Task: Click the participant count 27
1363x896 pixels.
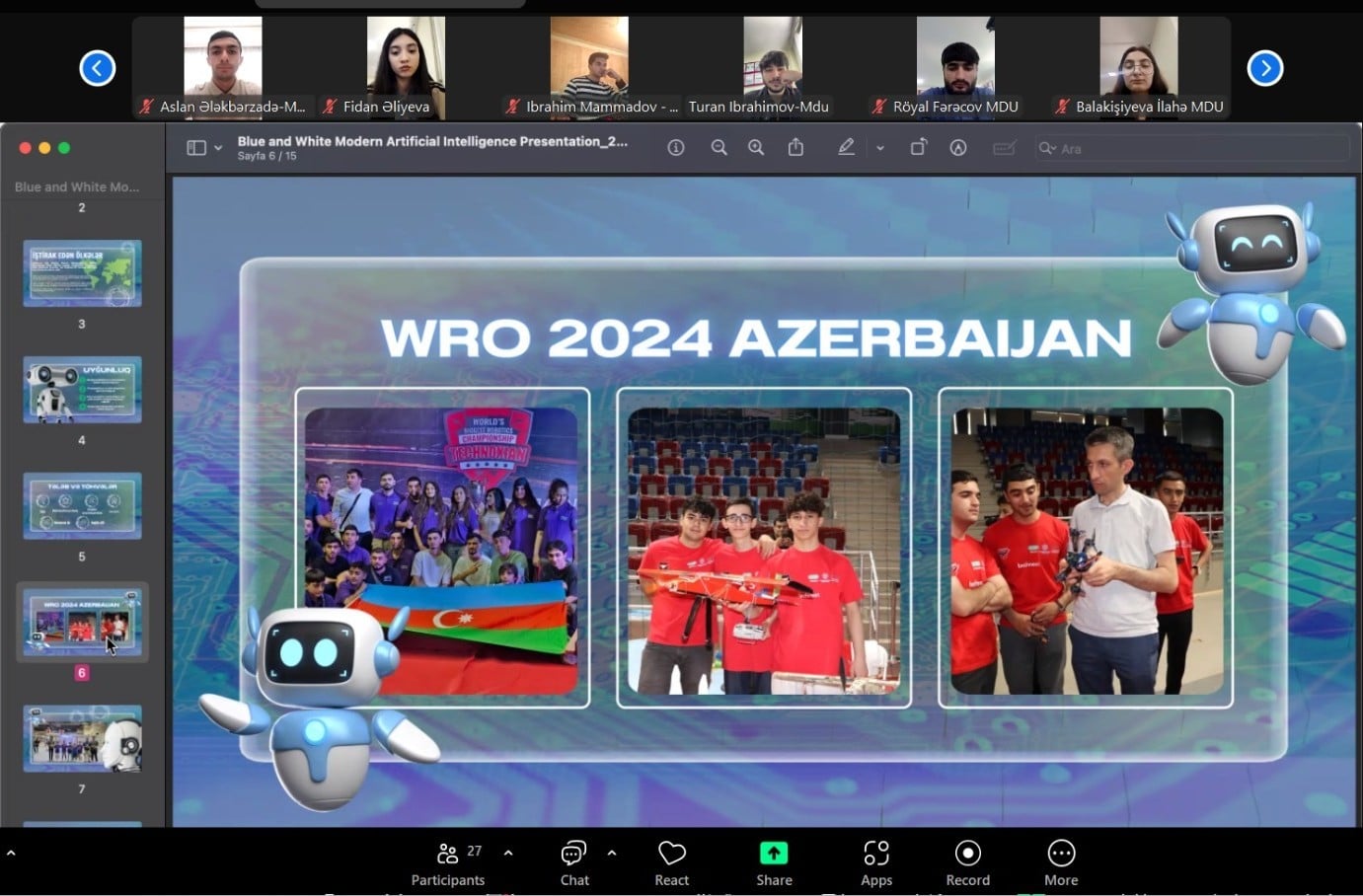Action: coord(475,851)
